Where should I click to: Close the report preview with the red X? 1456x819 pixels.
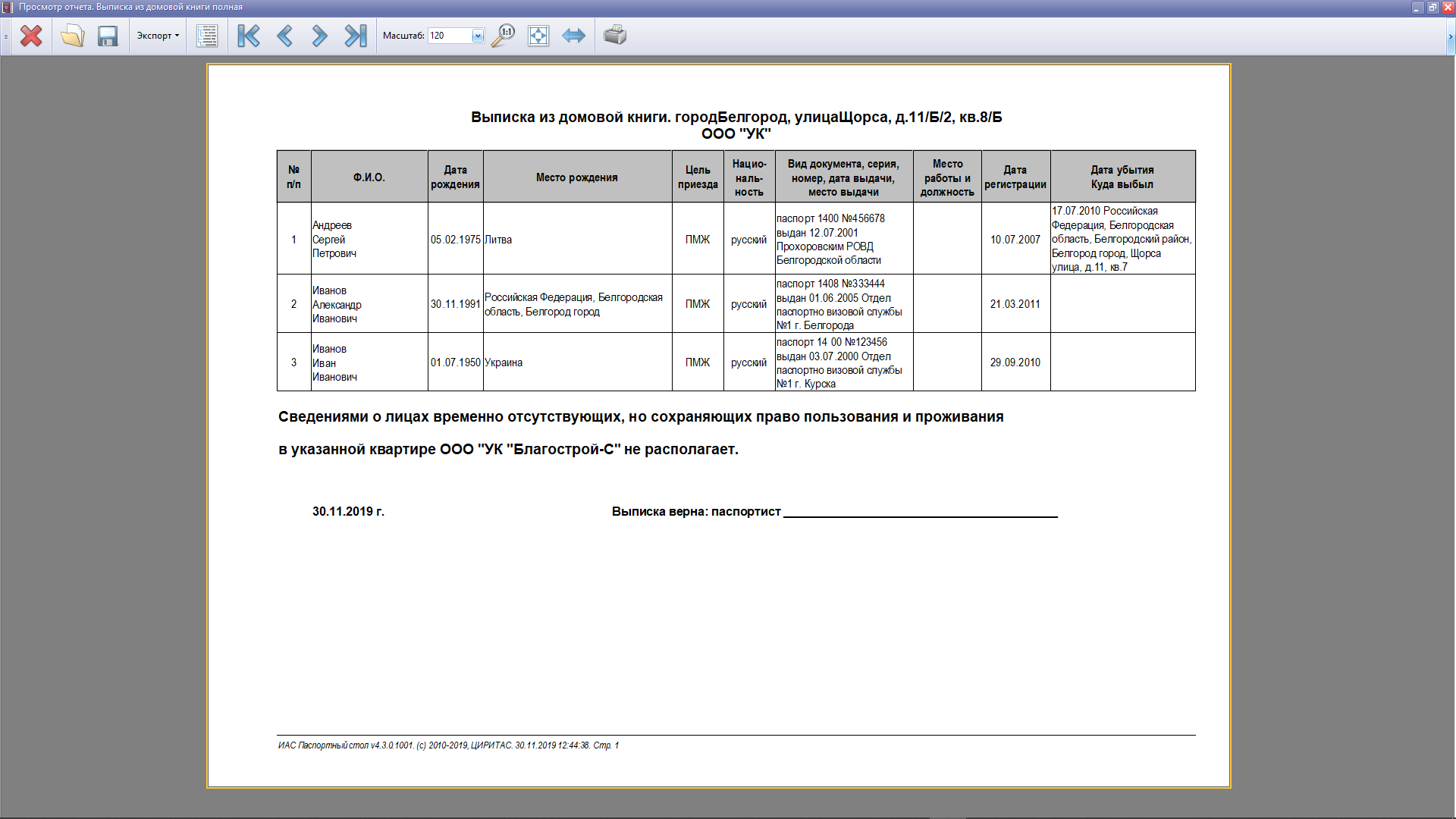click(31, 36)
